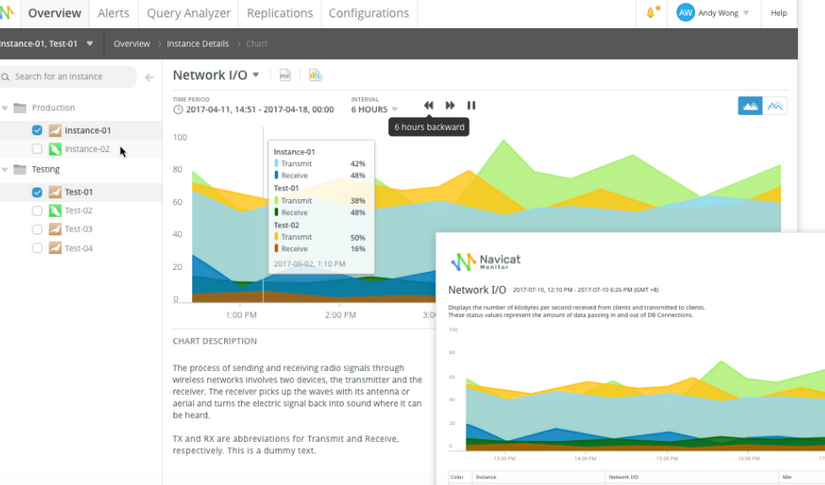The width and height of the screenshot is (825, 485).
Task: Check the Test-02 checkbox
Action: (x=37, y=211)
